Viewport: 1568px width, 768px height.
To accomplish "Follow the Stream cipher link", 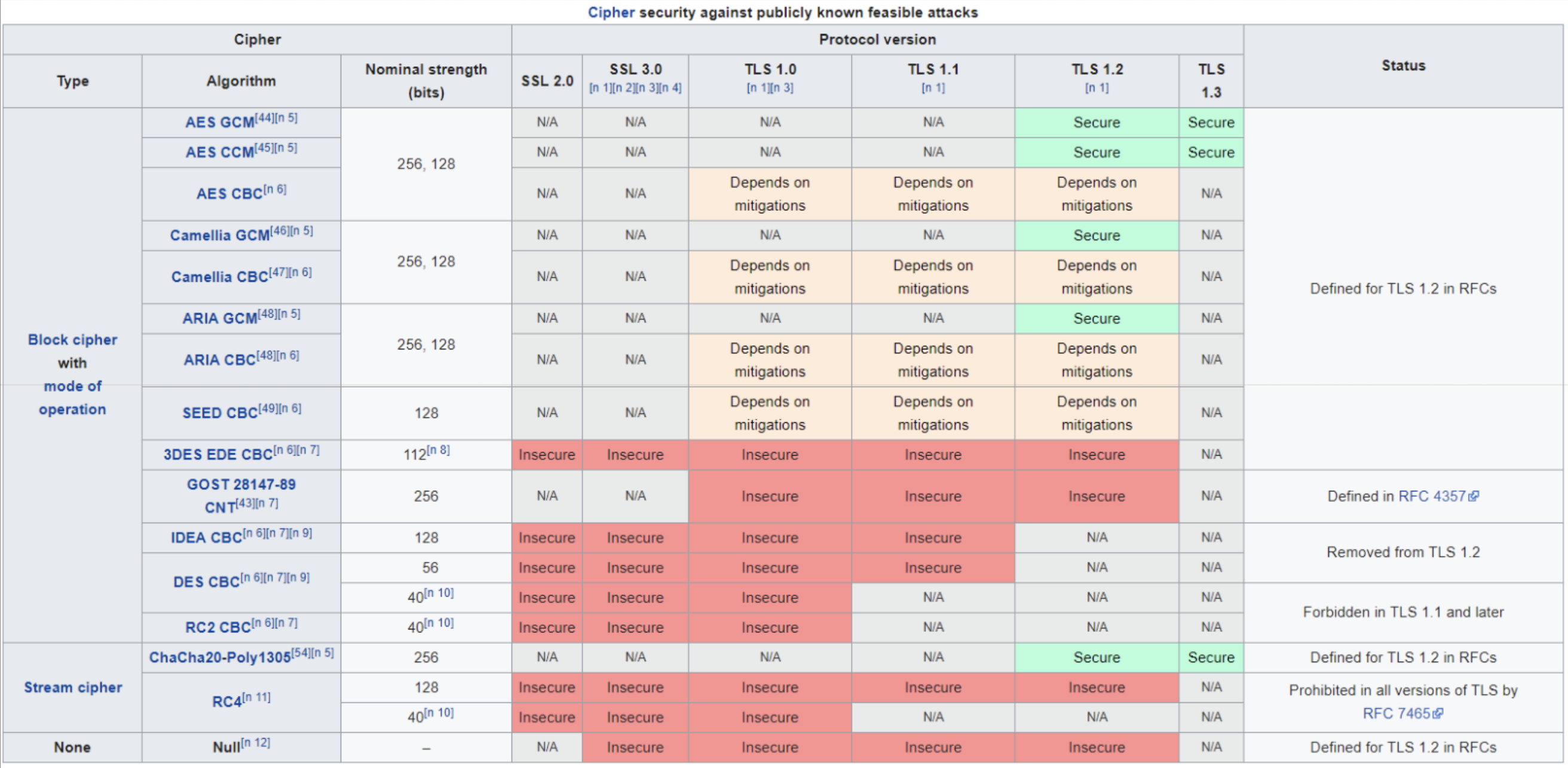I will (73, 687).
